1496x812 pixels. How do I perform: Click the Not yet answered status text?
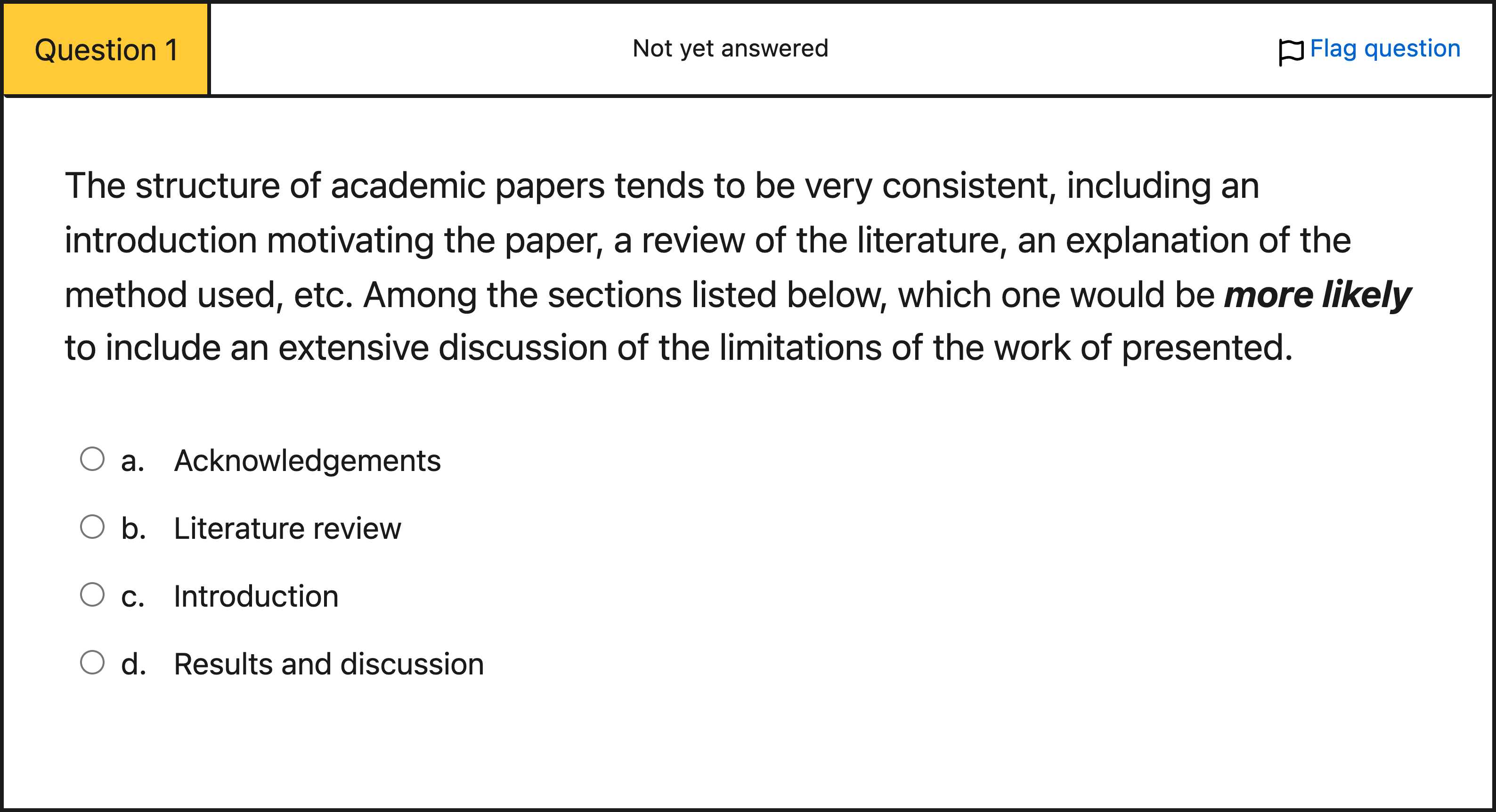730,49
